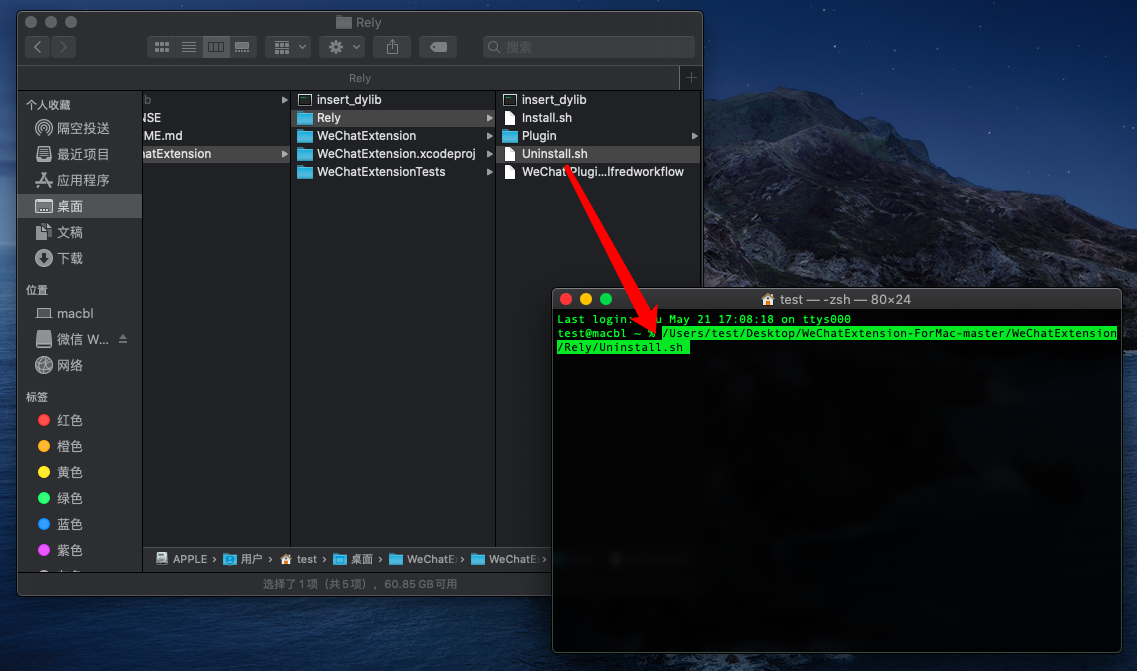Click 用户 in the path bar
Viewport: 1137px width, 671px height.
(x=243, y=559)
